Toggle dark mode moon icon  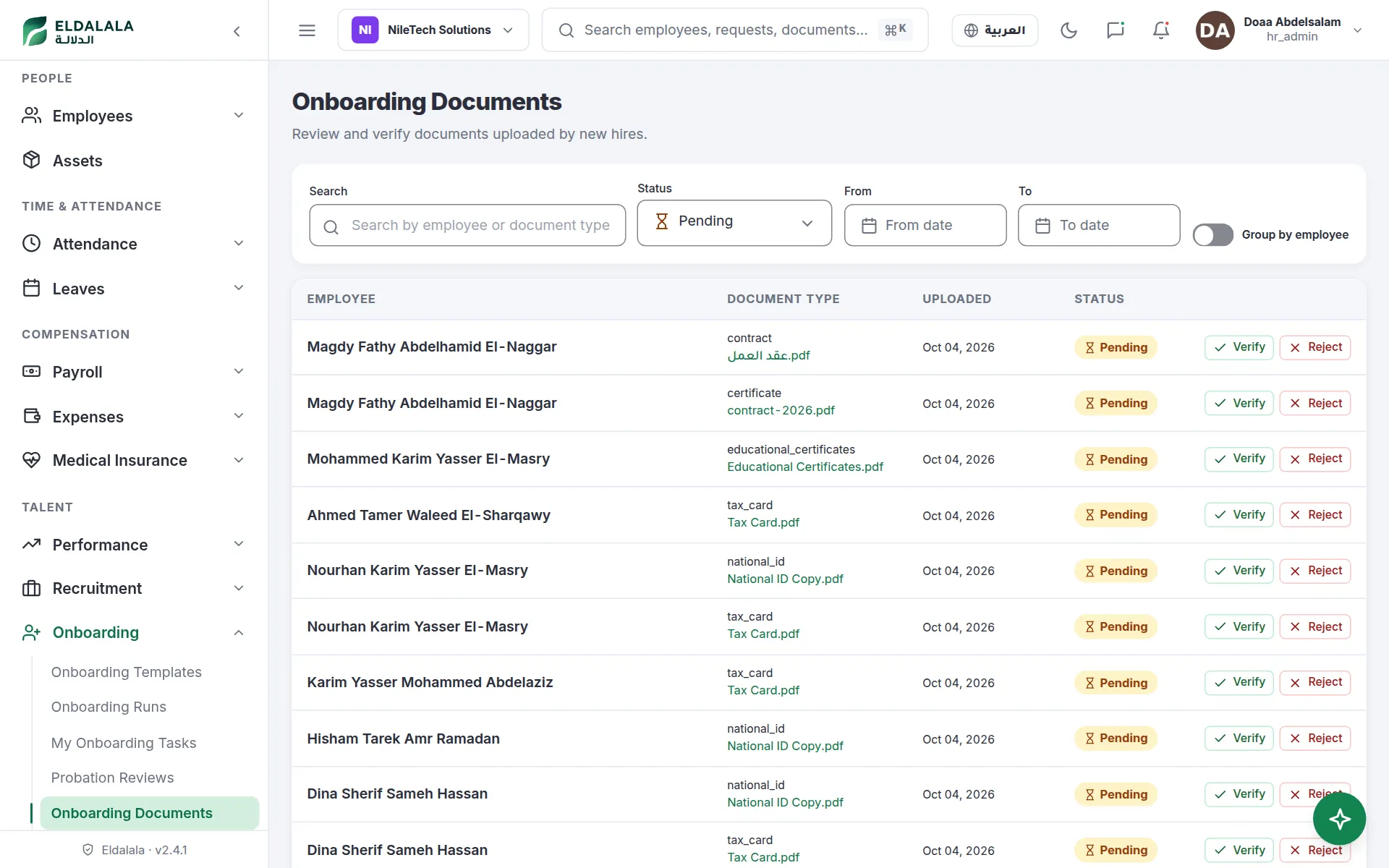[1069, 30]
